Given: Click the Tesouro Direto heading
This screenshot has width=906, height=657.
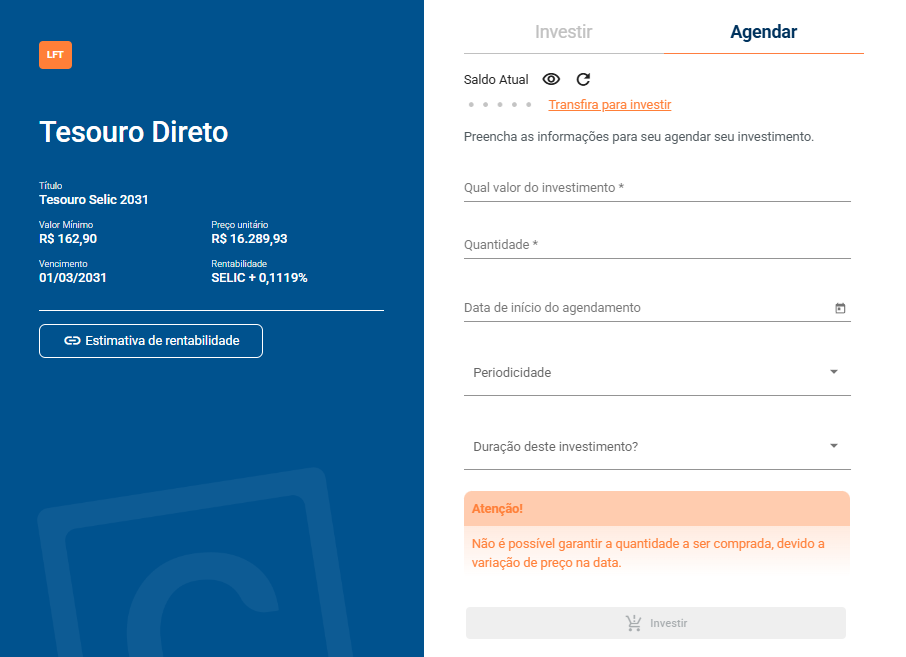Looking at the screenshot, I should pyautogui.click(x=133, y=132).
